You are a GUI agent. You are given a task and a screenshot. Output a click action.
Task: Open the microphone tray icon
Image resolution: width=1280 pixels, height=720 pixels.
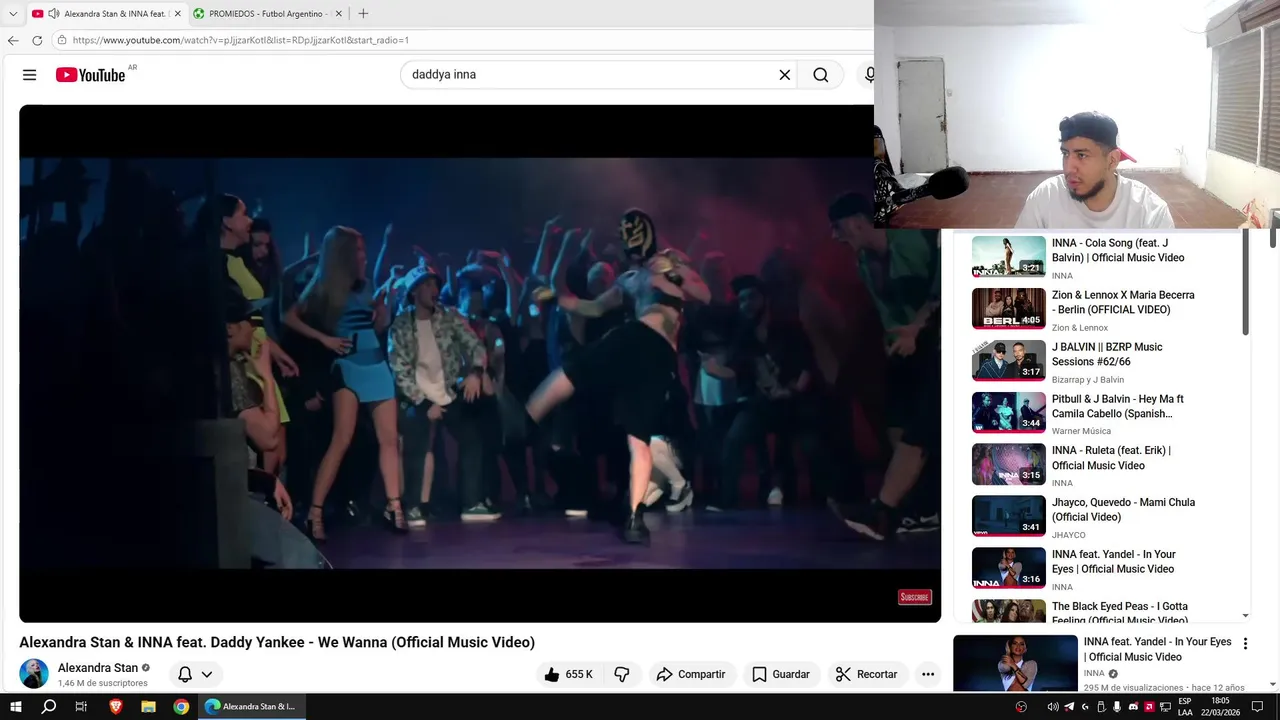(1117, 706)
